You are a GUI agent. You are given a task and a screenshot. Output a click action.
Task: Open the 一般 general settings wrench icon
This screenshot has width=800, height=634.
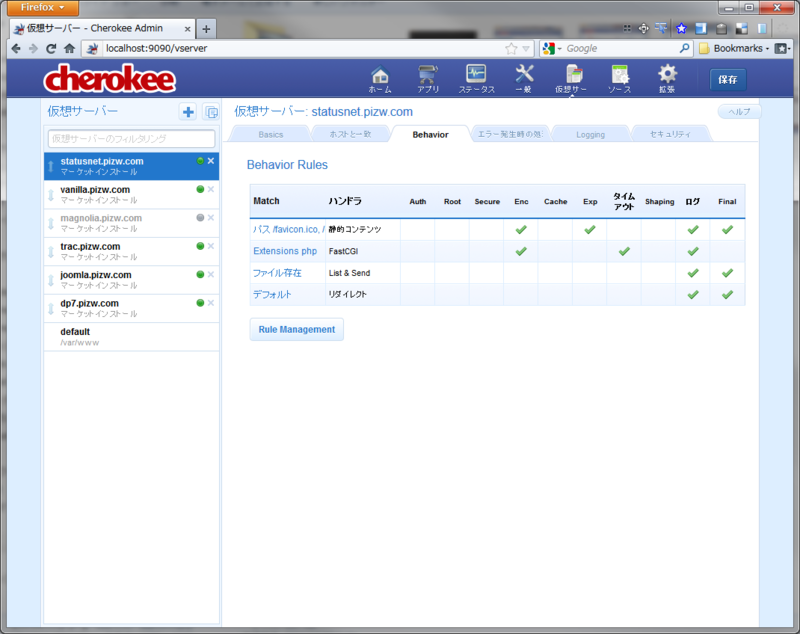click(x=523, y=79)
